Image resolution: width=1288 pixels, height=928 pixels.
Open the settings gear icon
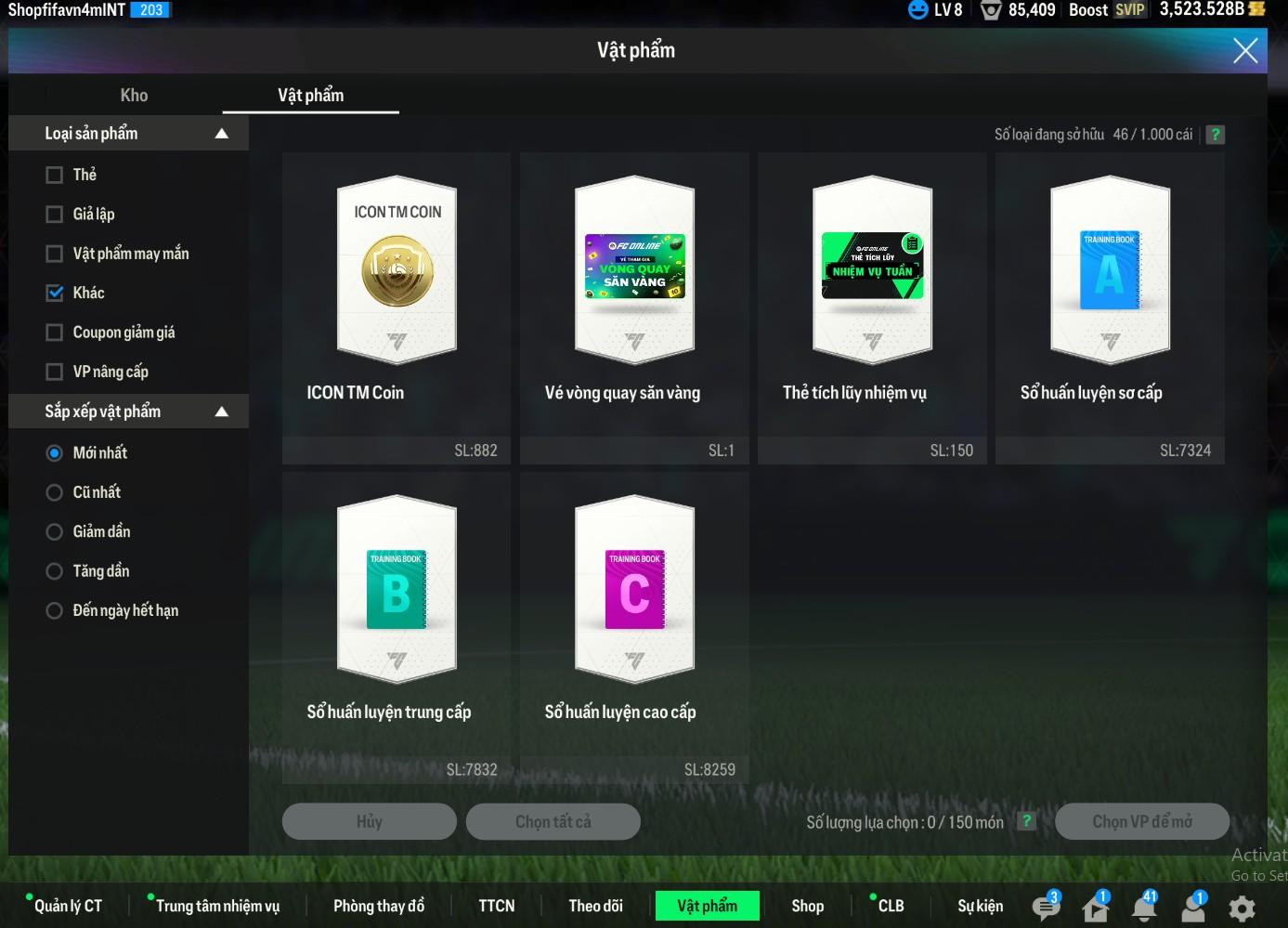1242,908
